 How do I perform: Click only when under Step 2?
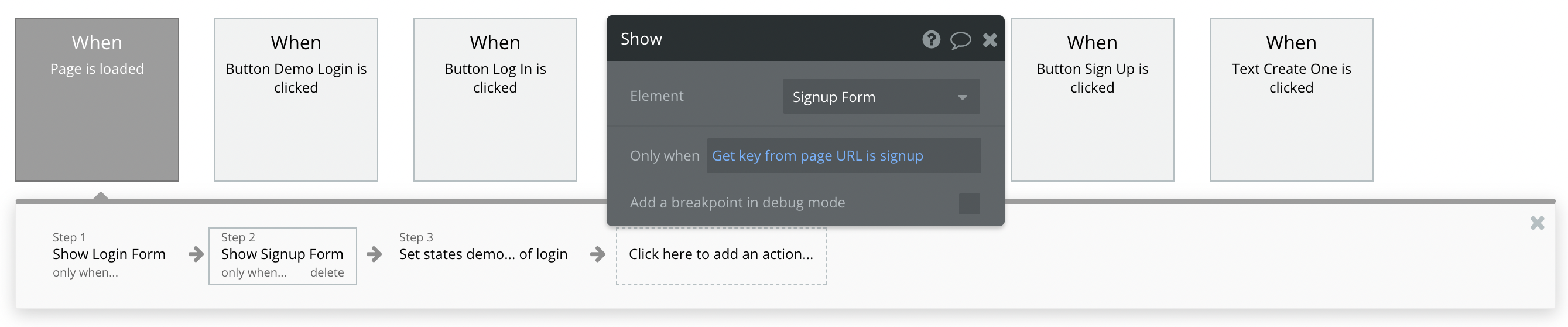click(x=254, y=273)
